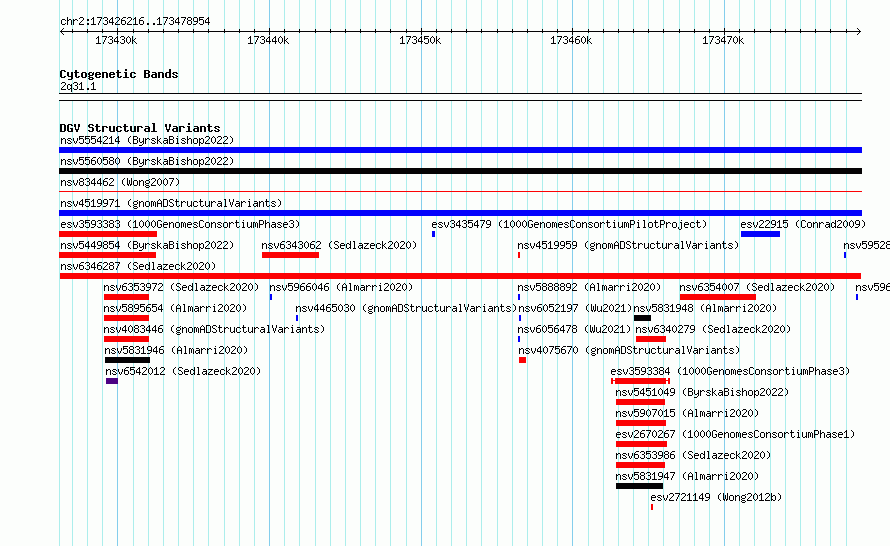Open nsv6354007 (Sedlazeck2020) variant

point(757,287)
